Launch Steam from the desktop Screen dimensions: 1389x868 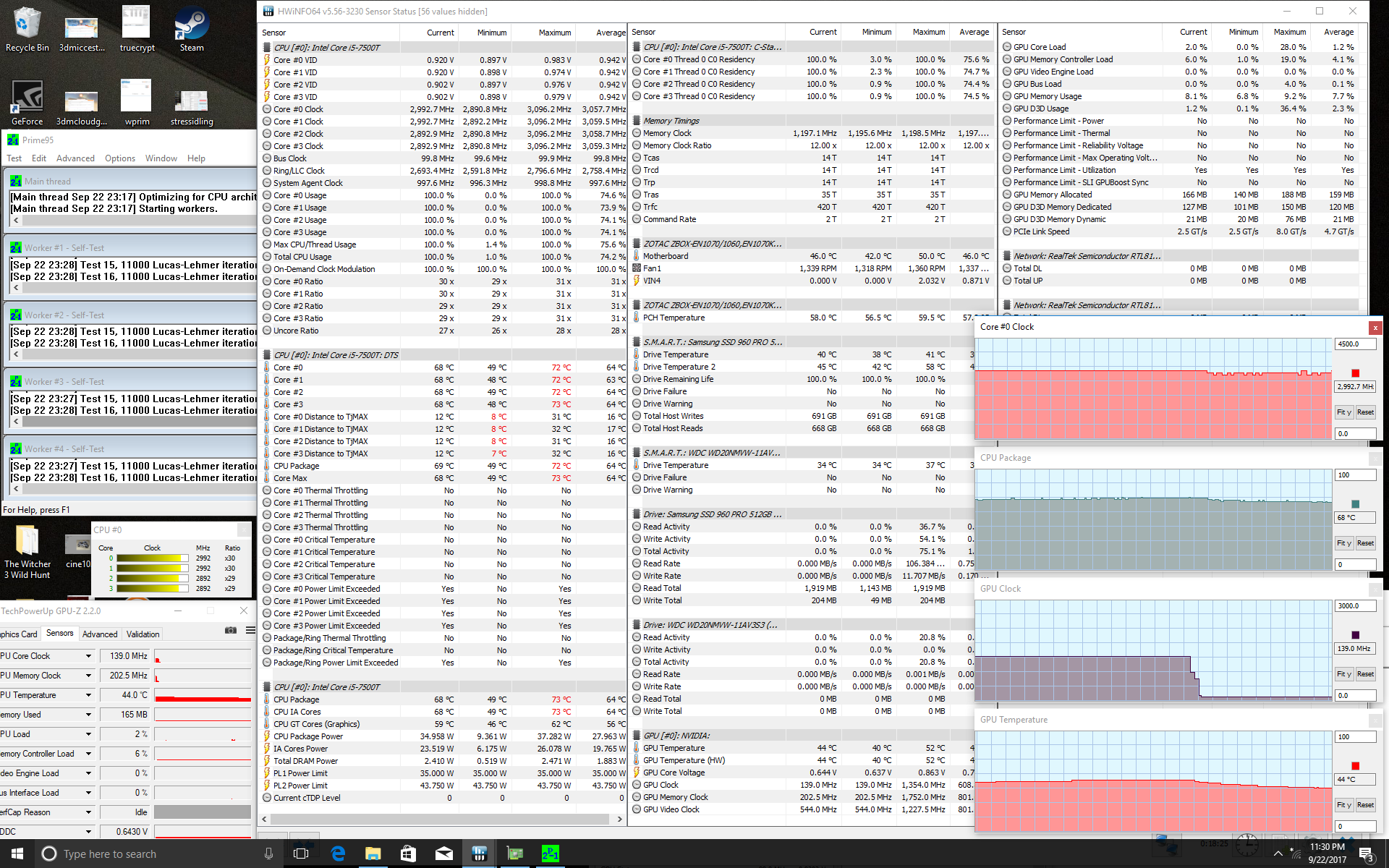coord(192,29)
